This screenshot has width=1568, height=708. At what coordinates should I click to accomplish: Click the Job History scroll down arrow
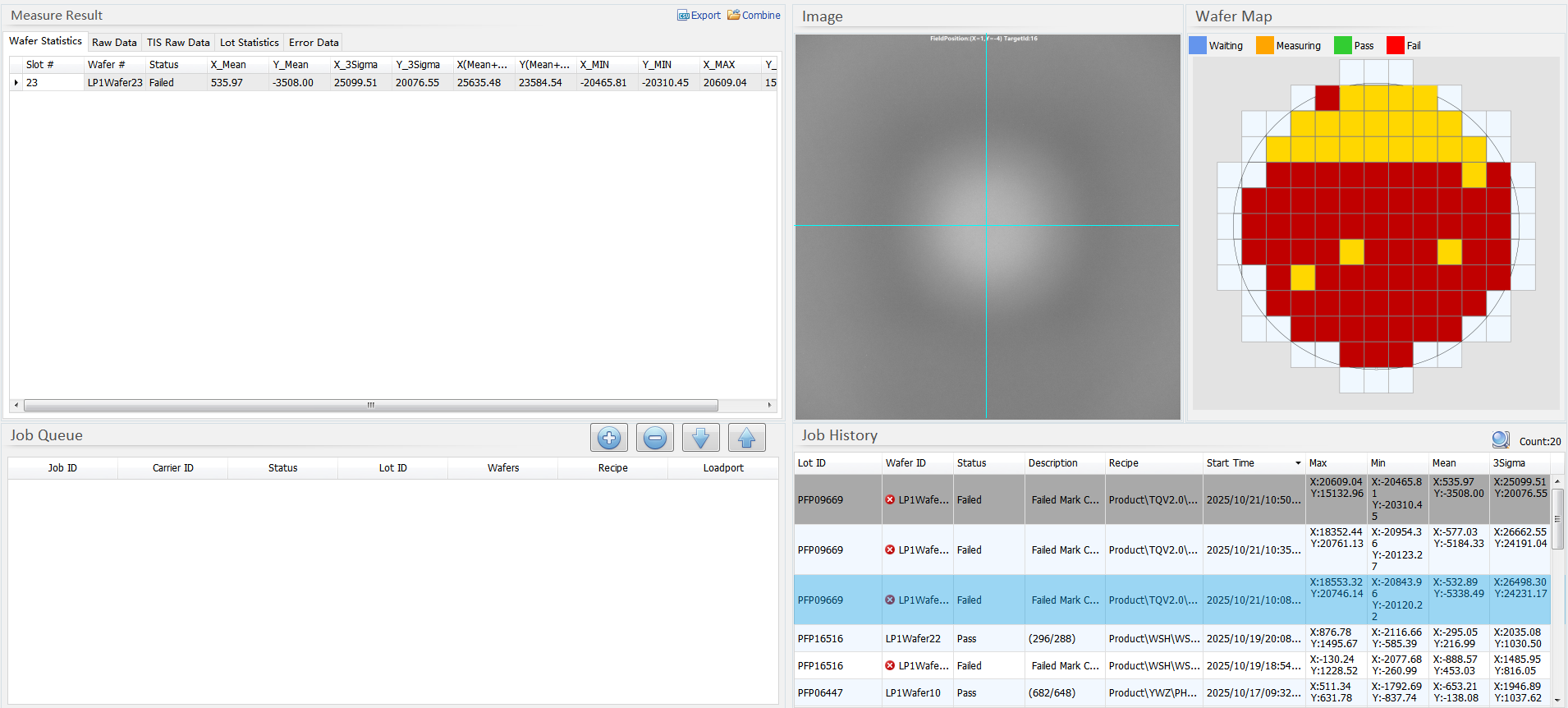click(x=1557, y=700)
